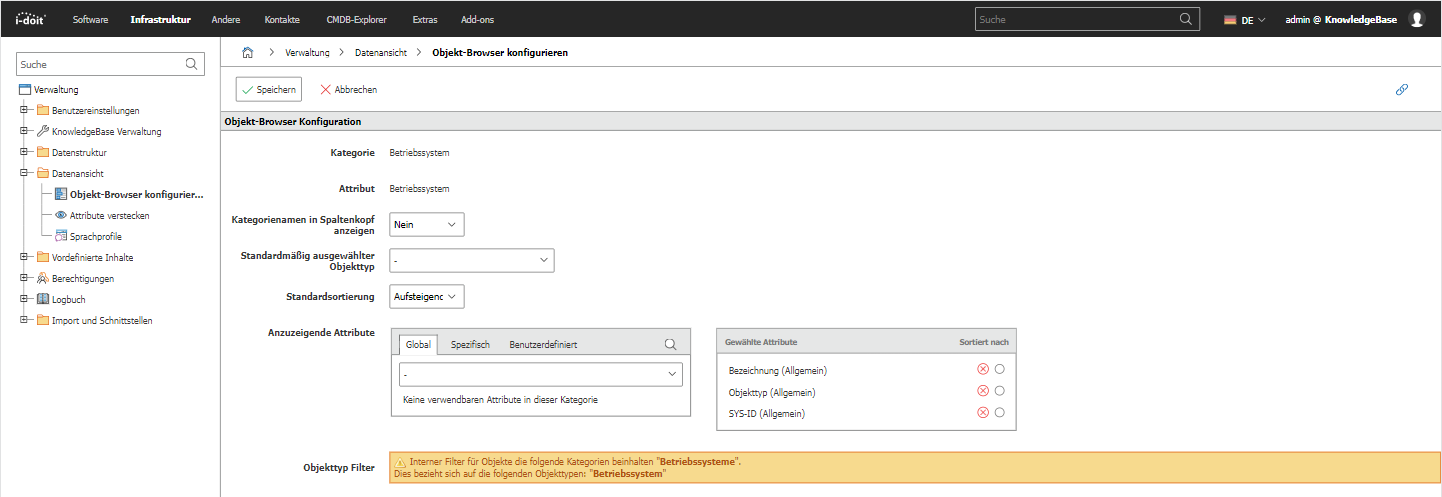Open Kategorienamen in Spaltenkopf dropdown
This screenshot has height=497, width=1442.
[427, 225]
